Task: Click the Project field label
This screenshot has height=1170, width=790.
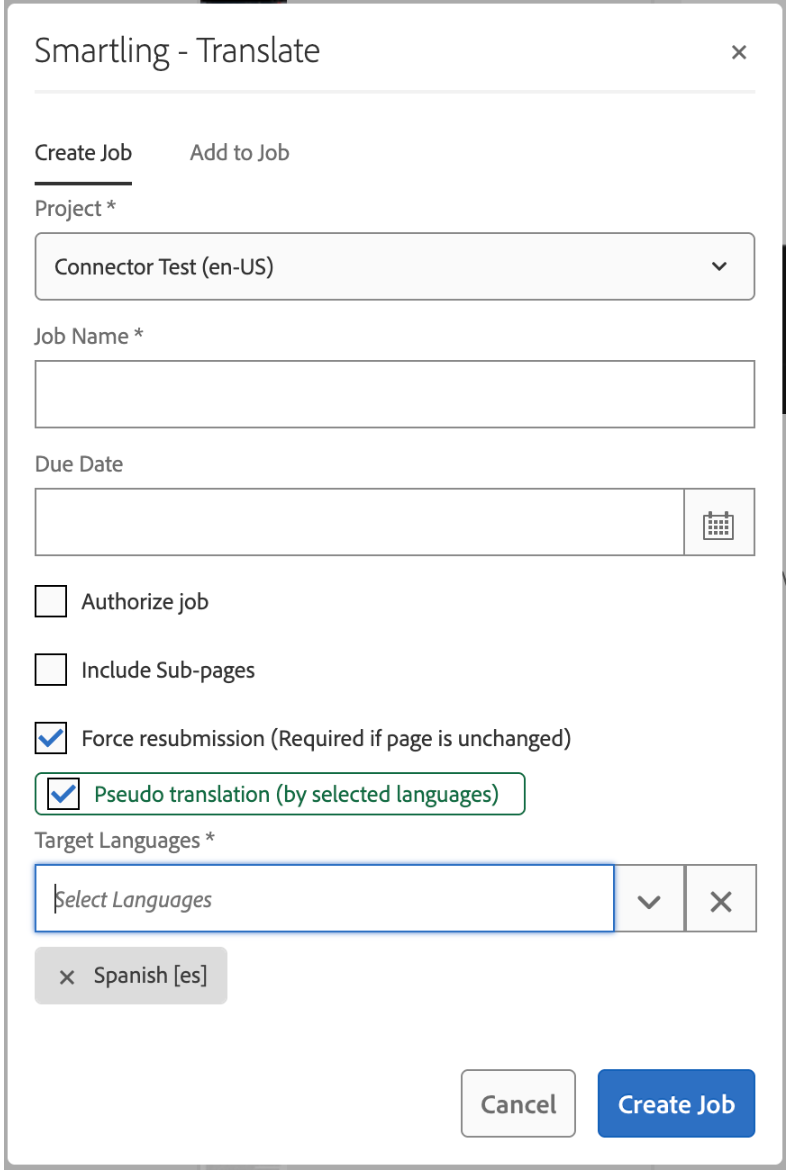Action: [x=75, y=209]
